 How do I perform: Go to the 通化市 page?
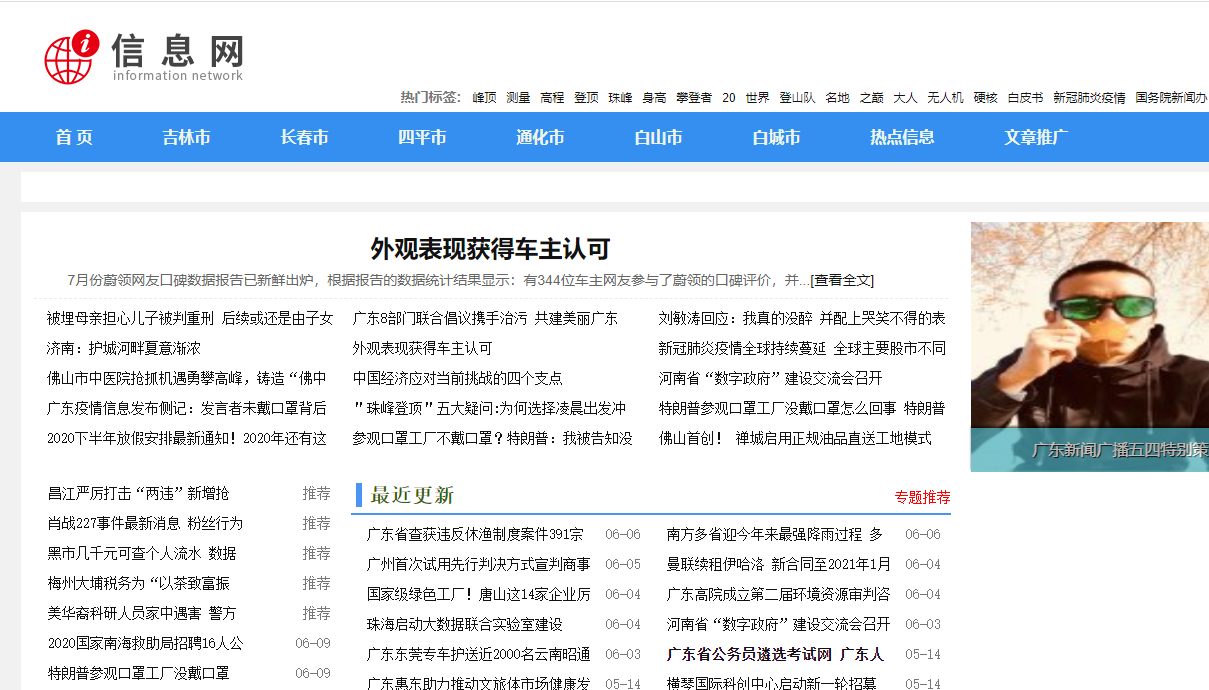[540, 137]
